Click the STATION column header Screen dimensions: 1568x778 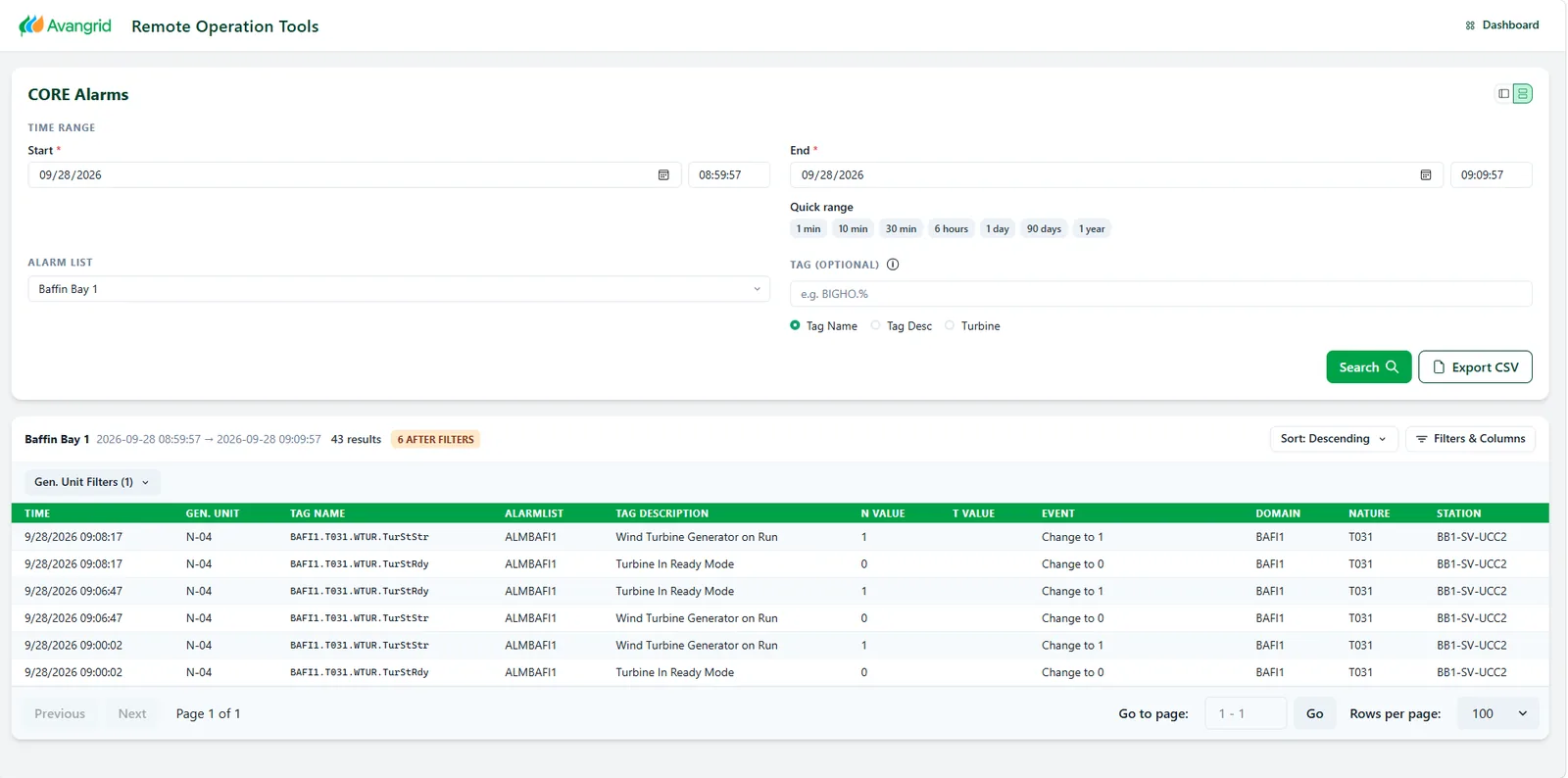[1459, 513]
